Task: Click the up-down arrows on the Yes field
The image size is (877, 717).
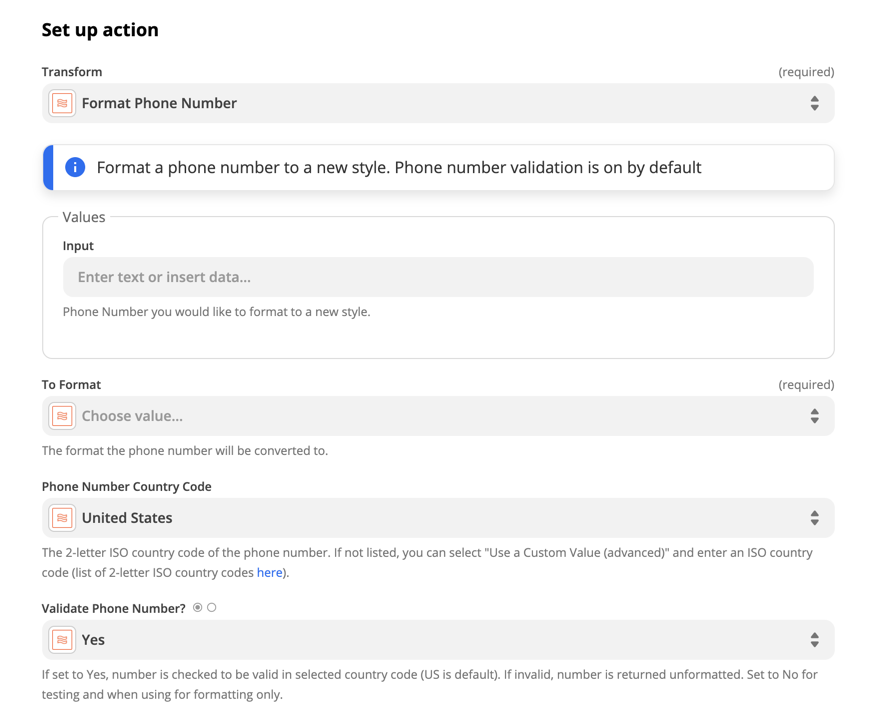Action: [x=814, y=639]
